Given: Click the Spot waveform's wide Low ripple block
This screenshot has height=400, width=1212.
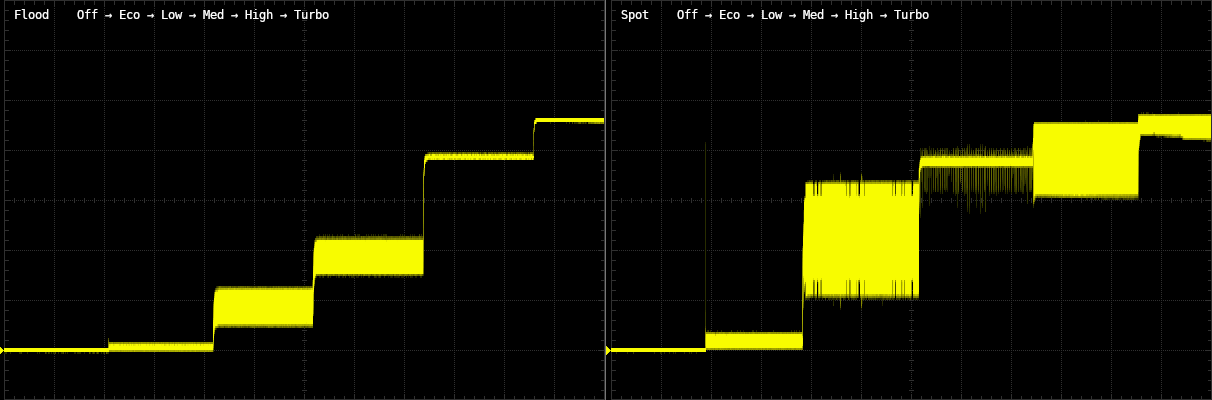Looking at the screenshot, I should [861, 239].
